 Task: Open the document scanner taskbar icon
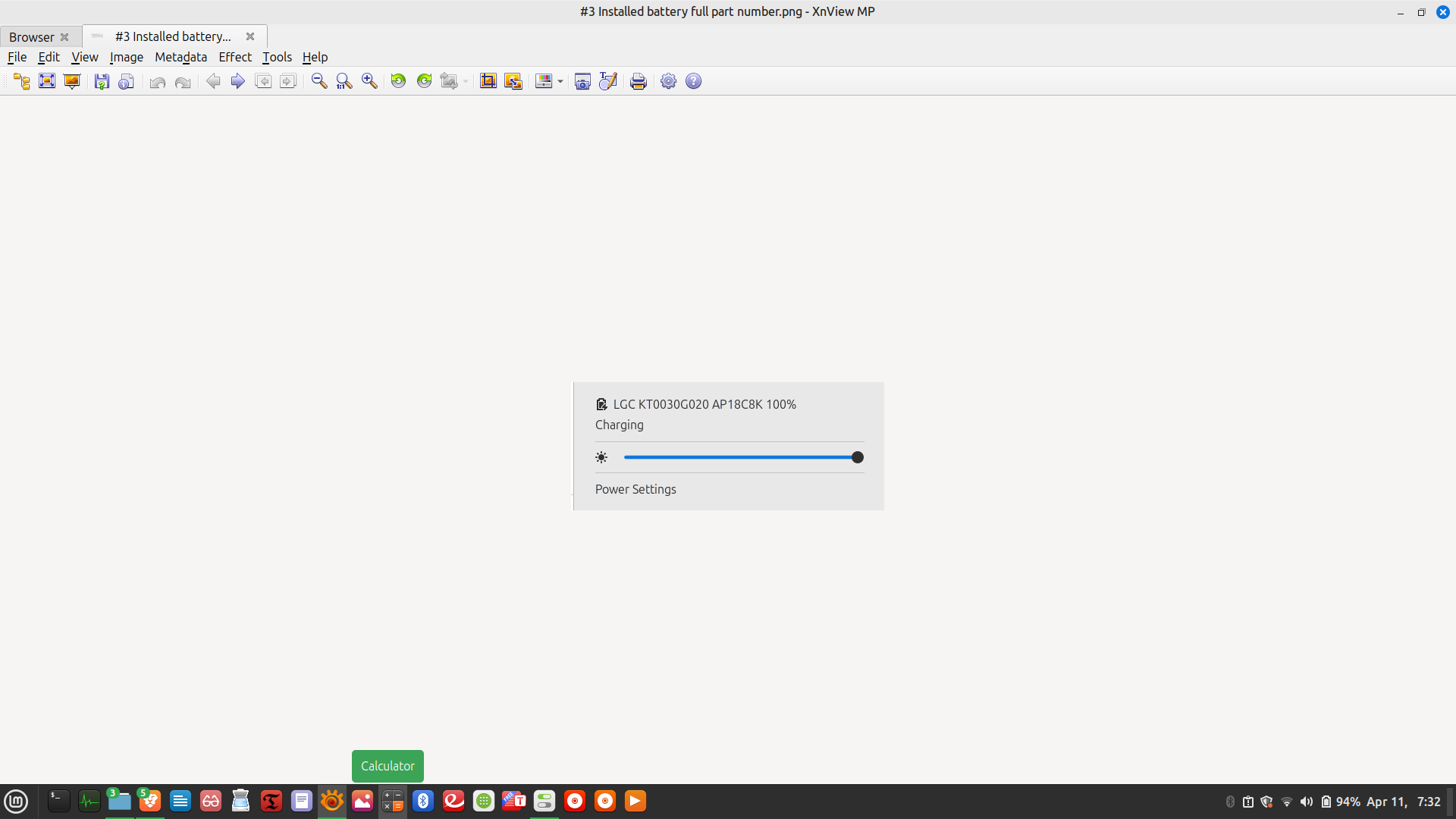click(240, 801)
